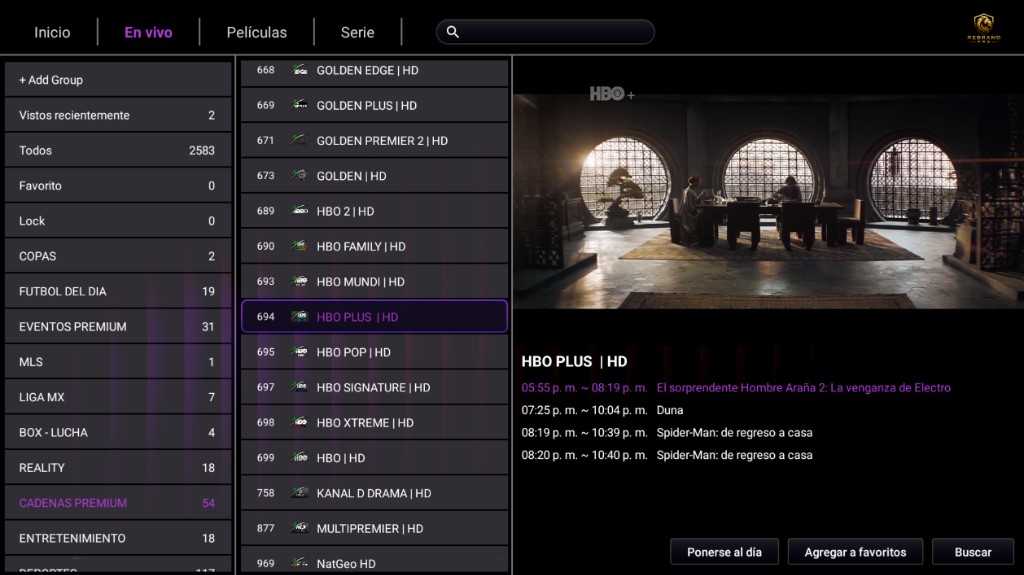
Task: Click the KANAL D DRAMA channel logo
Action: click(300, 493)
